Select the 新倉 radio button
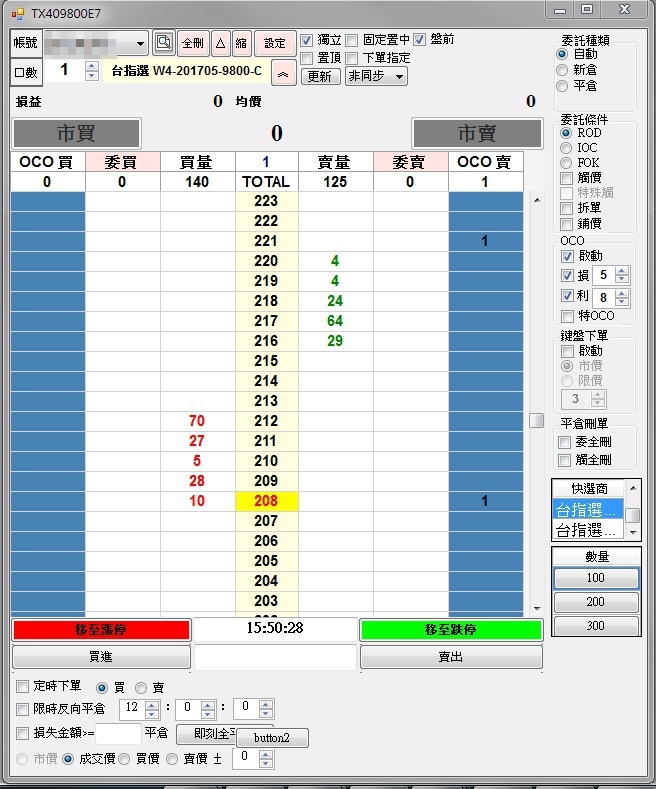This screenshot has width=656, height=789. tap(562, 70)
